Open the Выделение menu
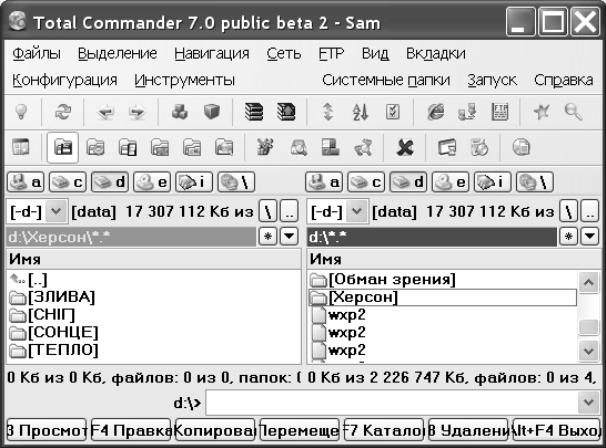The image size is (606, 448). [117, 53]
